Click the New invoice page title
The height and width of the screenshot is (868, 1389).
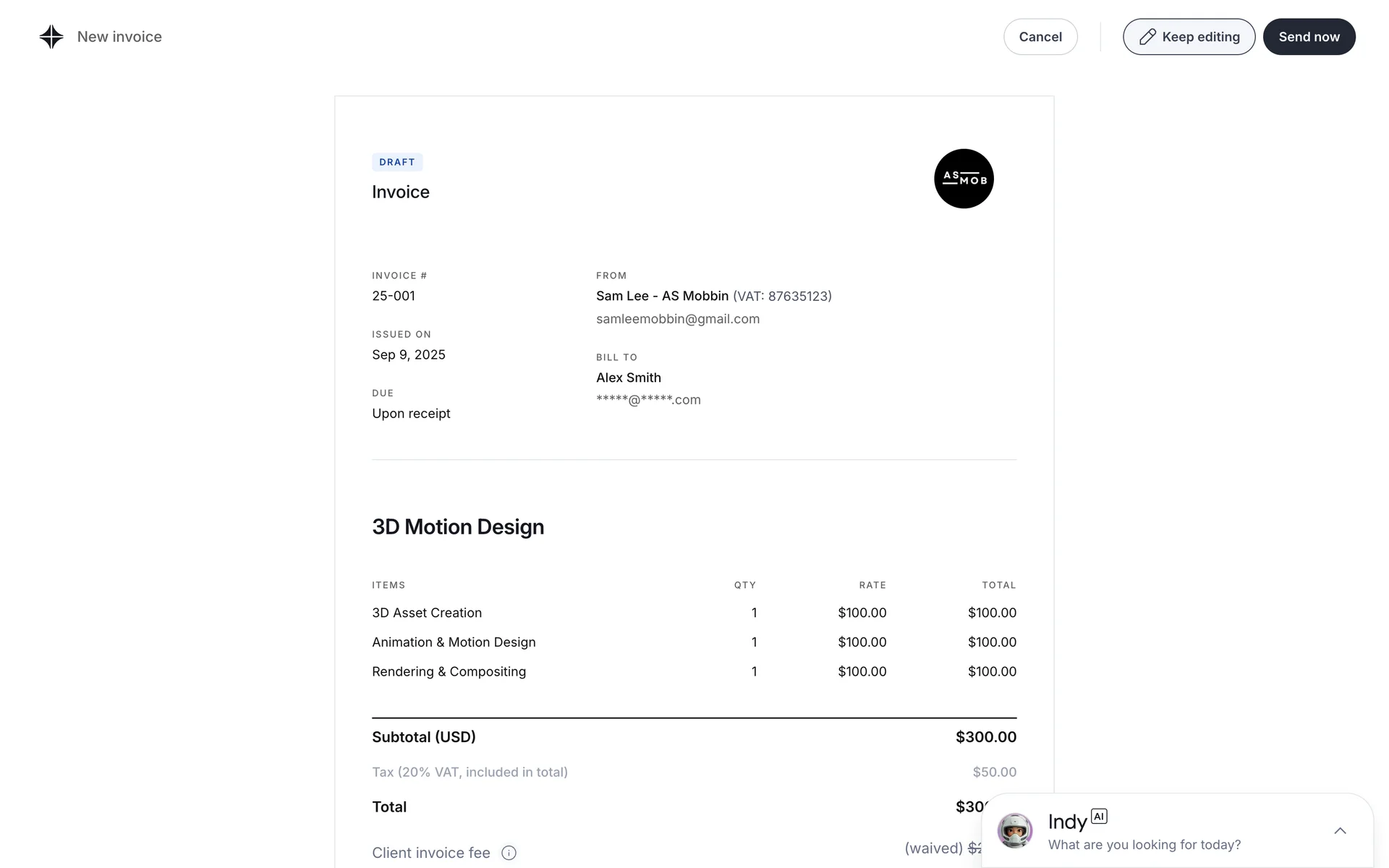point(119,37)
